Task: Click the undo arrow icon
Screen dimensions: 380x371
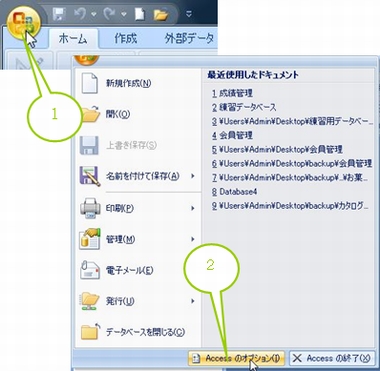Action: (x=80, y=14)
